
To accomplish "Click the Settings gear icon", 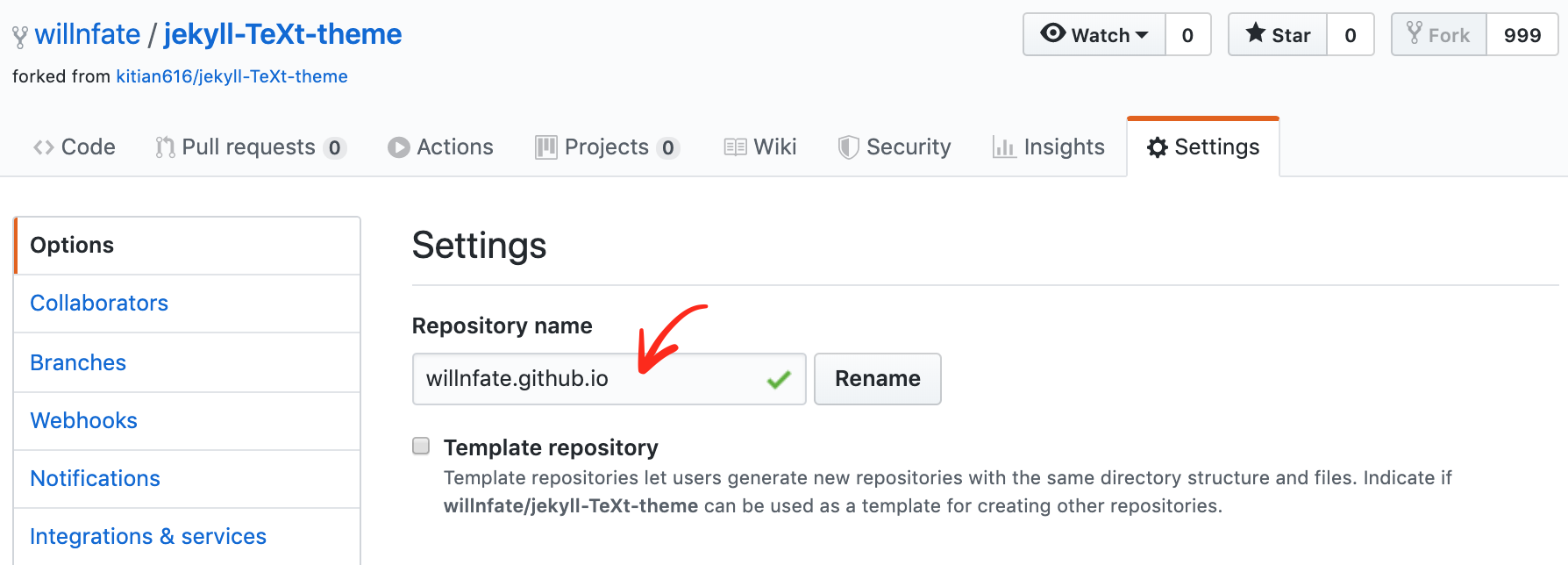I will point(1158,147).
